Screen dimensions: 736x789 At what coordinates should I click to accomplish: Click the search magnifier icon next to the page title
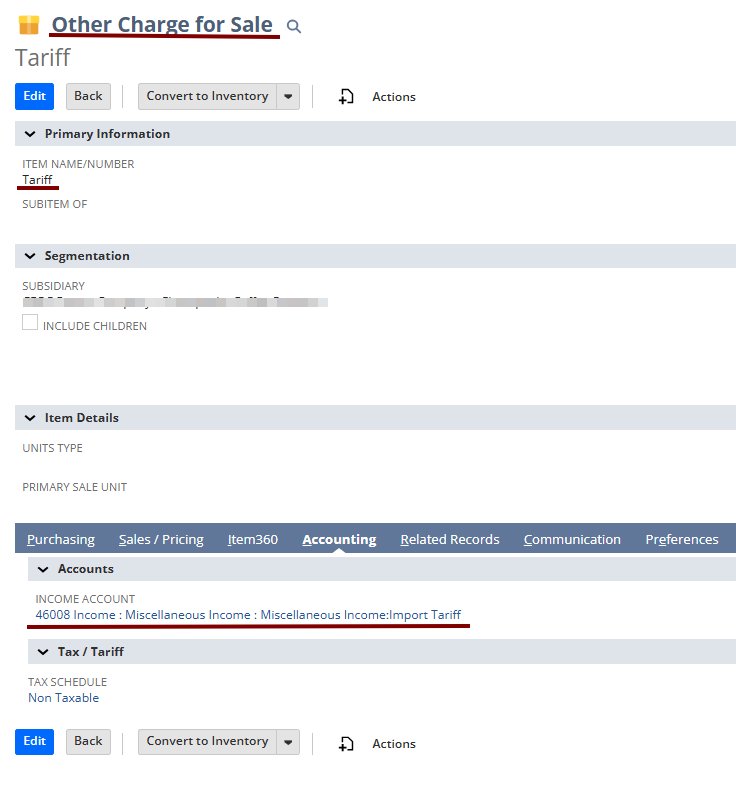tap(294, 27)
